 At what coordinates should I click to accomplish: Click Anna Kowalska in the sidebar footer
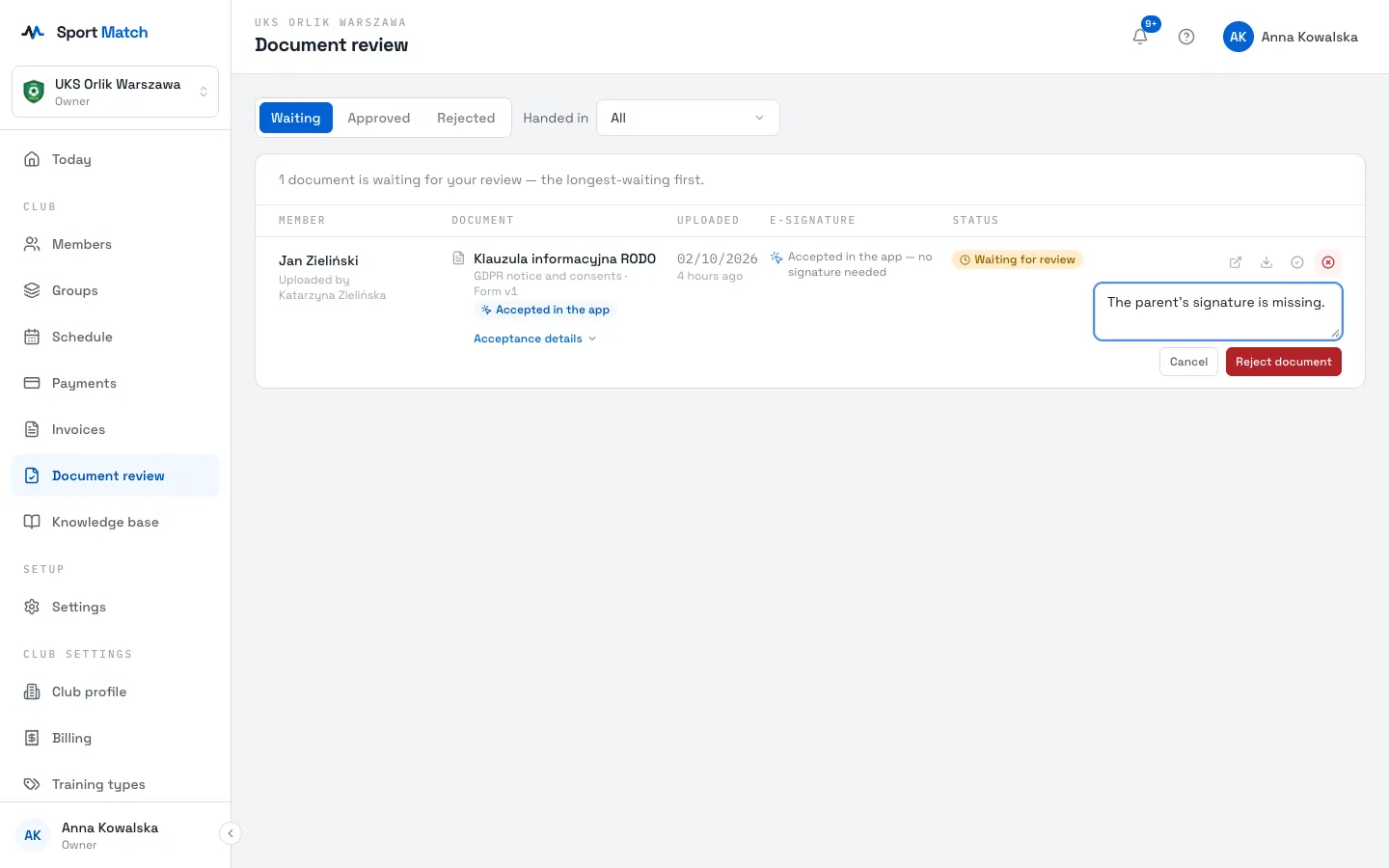[x=110, y=827]
